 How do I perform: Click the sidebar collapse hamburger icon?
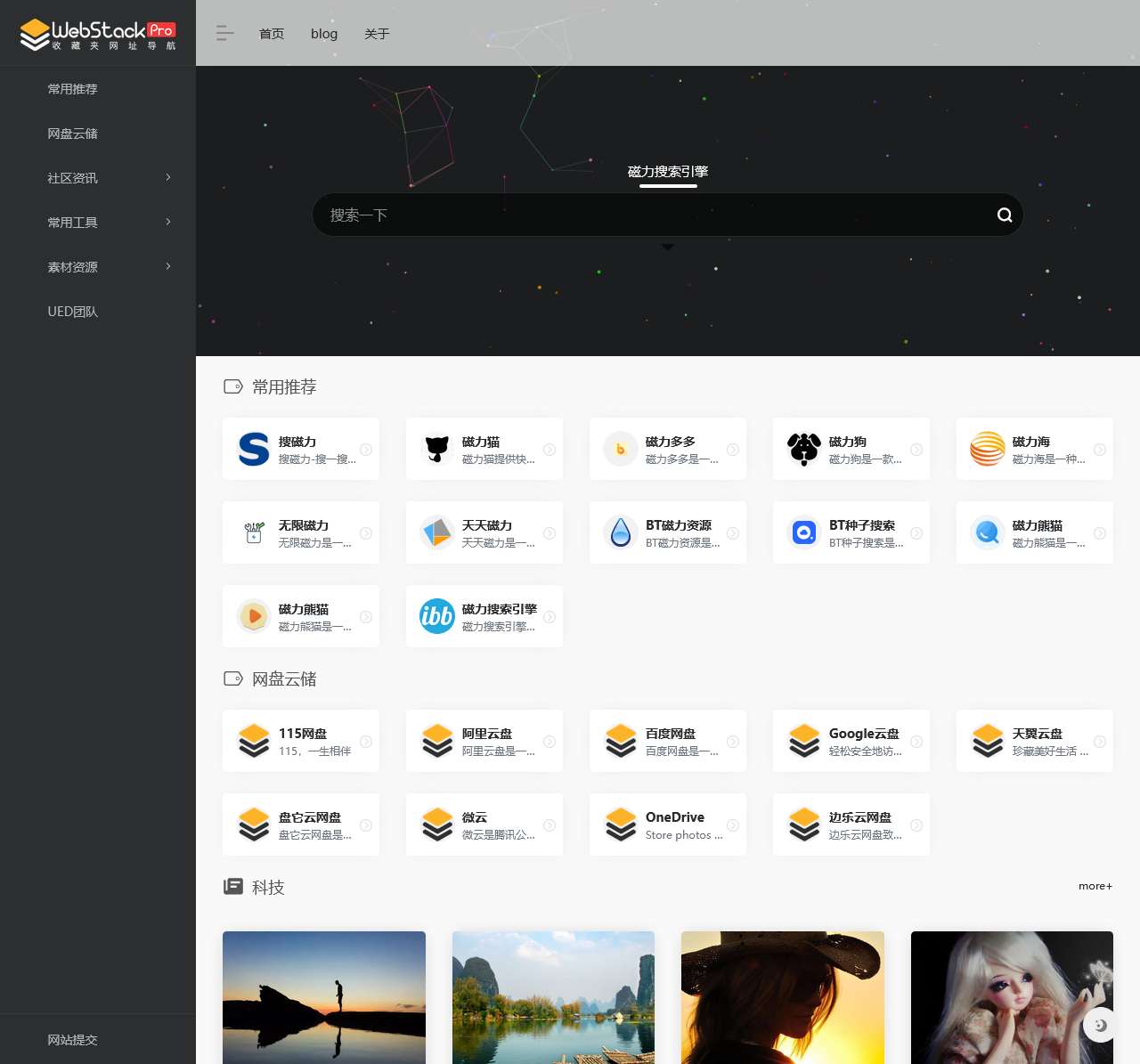[x=224, y=34]
